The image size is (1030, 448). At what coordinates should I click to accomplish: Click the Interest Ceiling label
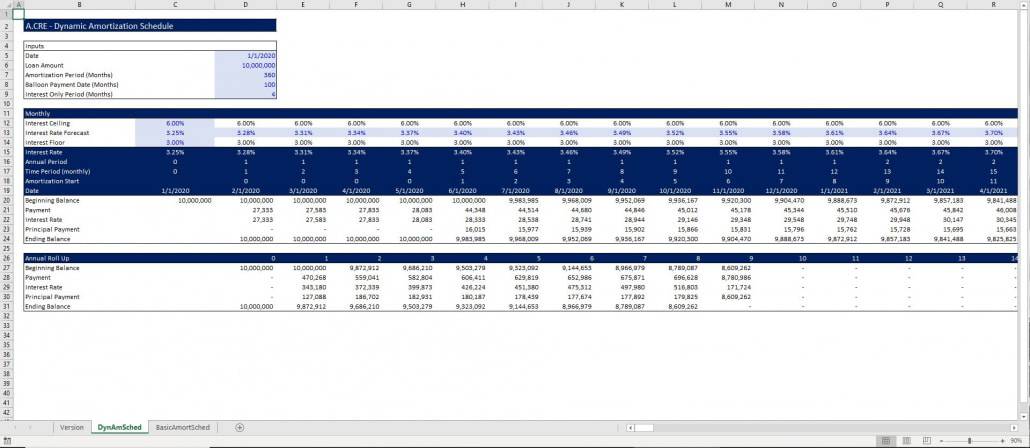click(x=48, y=123)
